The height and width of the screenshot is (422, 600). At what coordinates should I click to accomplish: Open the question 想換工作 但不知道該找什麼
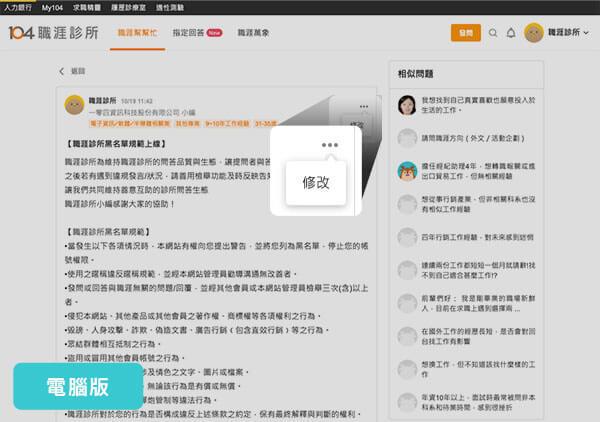(478, 369)
